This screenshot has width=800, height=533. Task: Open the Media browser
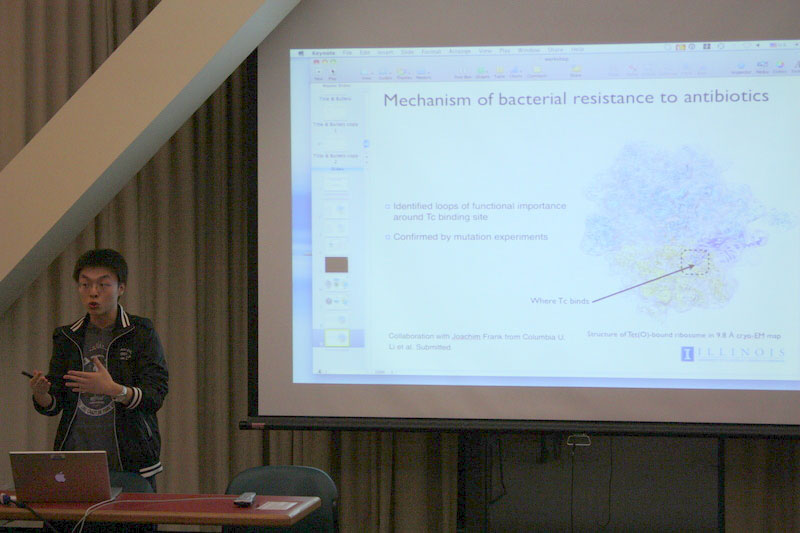coord(762,69)
